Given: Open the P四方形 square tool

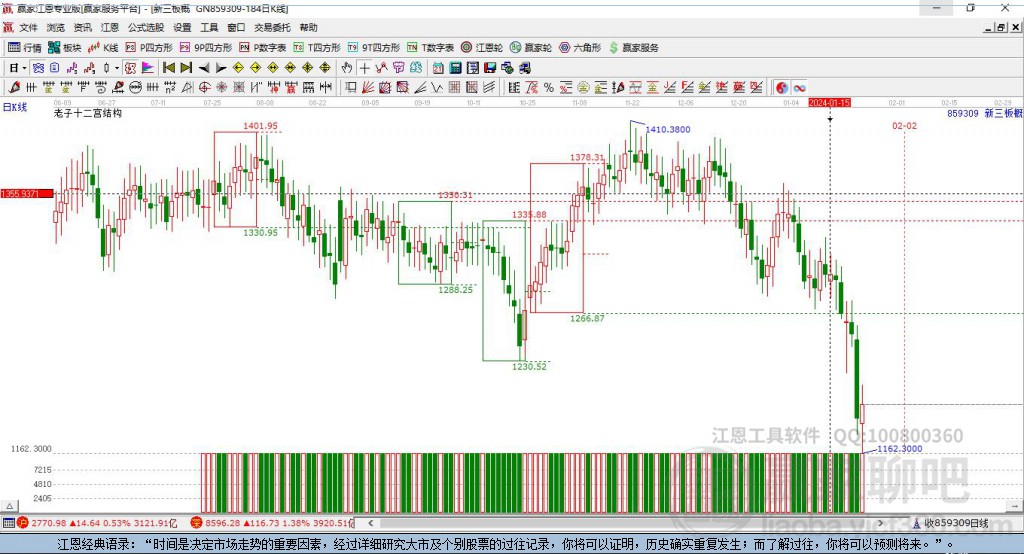Looking at the screenshot, I should coord(149,48).
